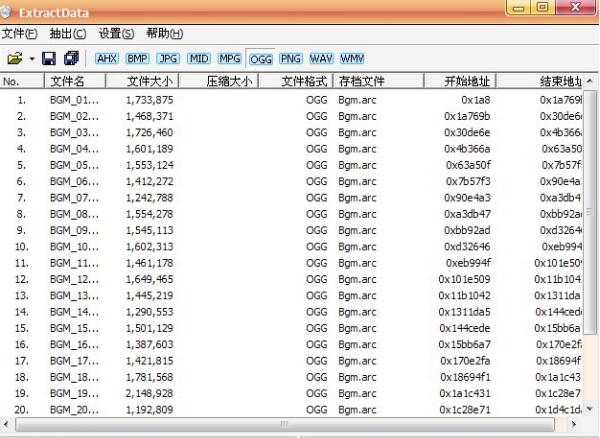
Task: Click file size value 1,733,875
Action: pos(150,100)
